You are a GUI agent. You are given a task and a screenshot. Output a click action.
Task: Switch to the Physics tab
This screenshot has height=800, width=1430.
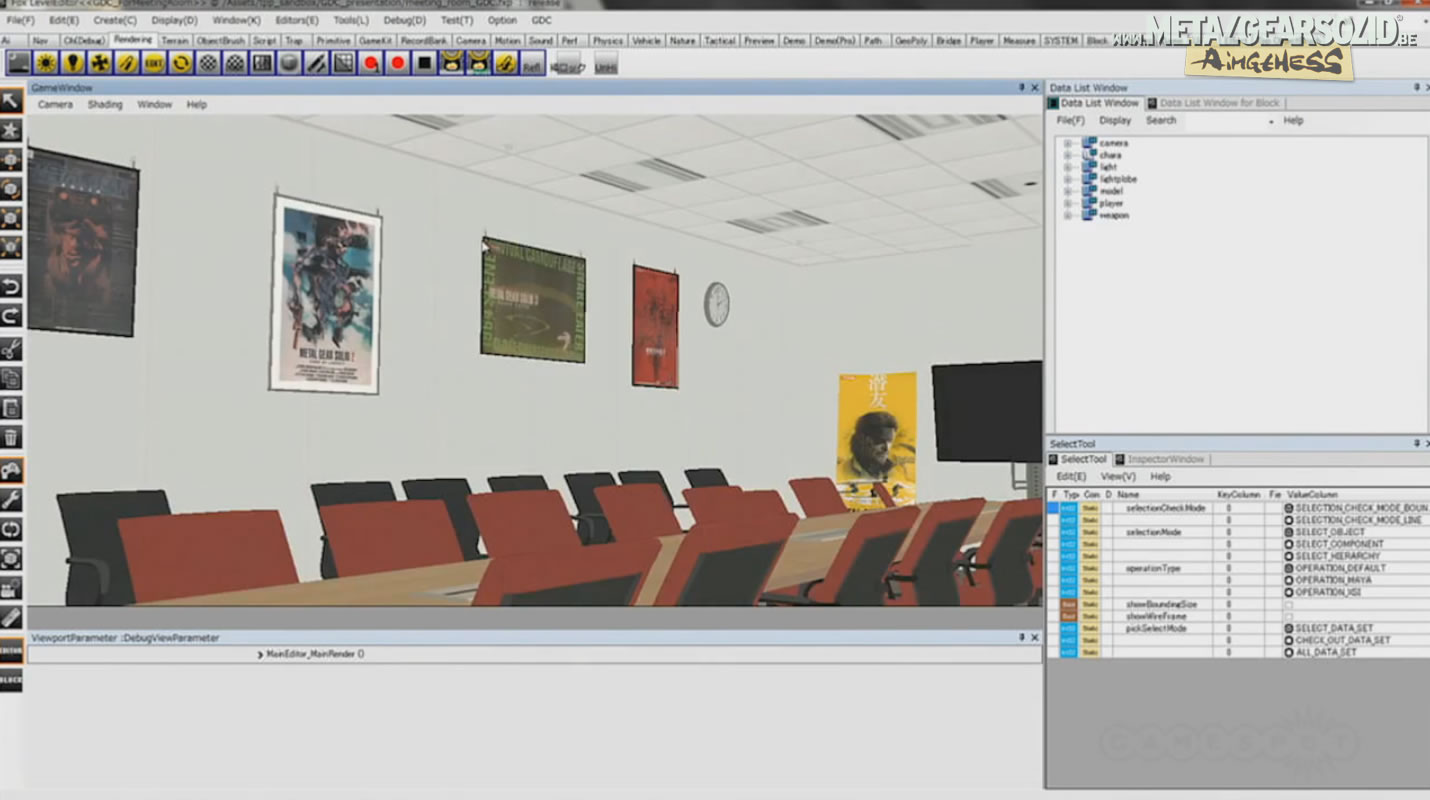(x=607, y=41)
